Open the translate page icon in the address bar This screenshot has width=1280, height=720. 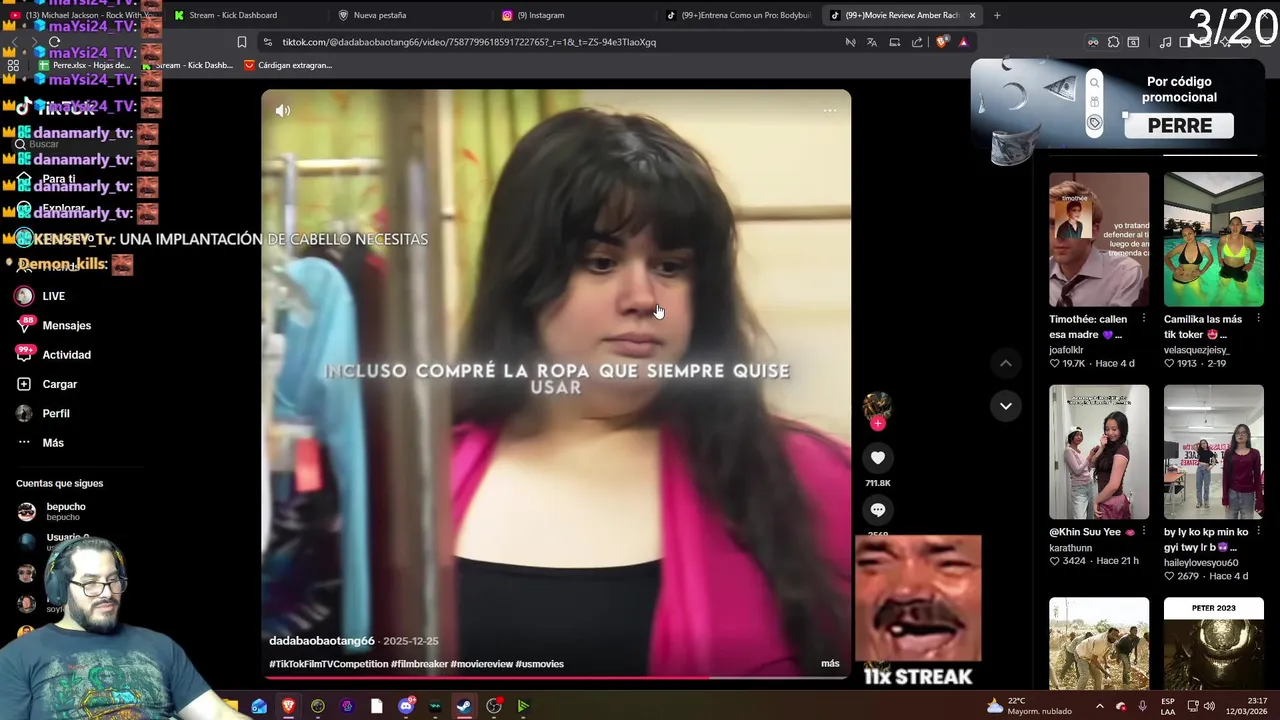coord(872,42)
